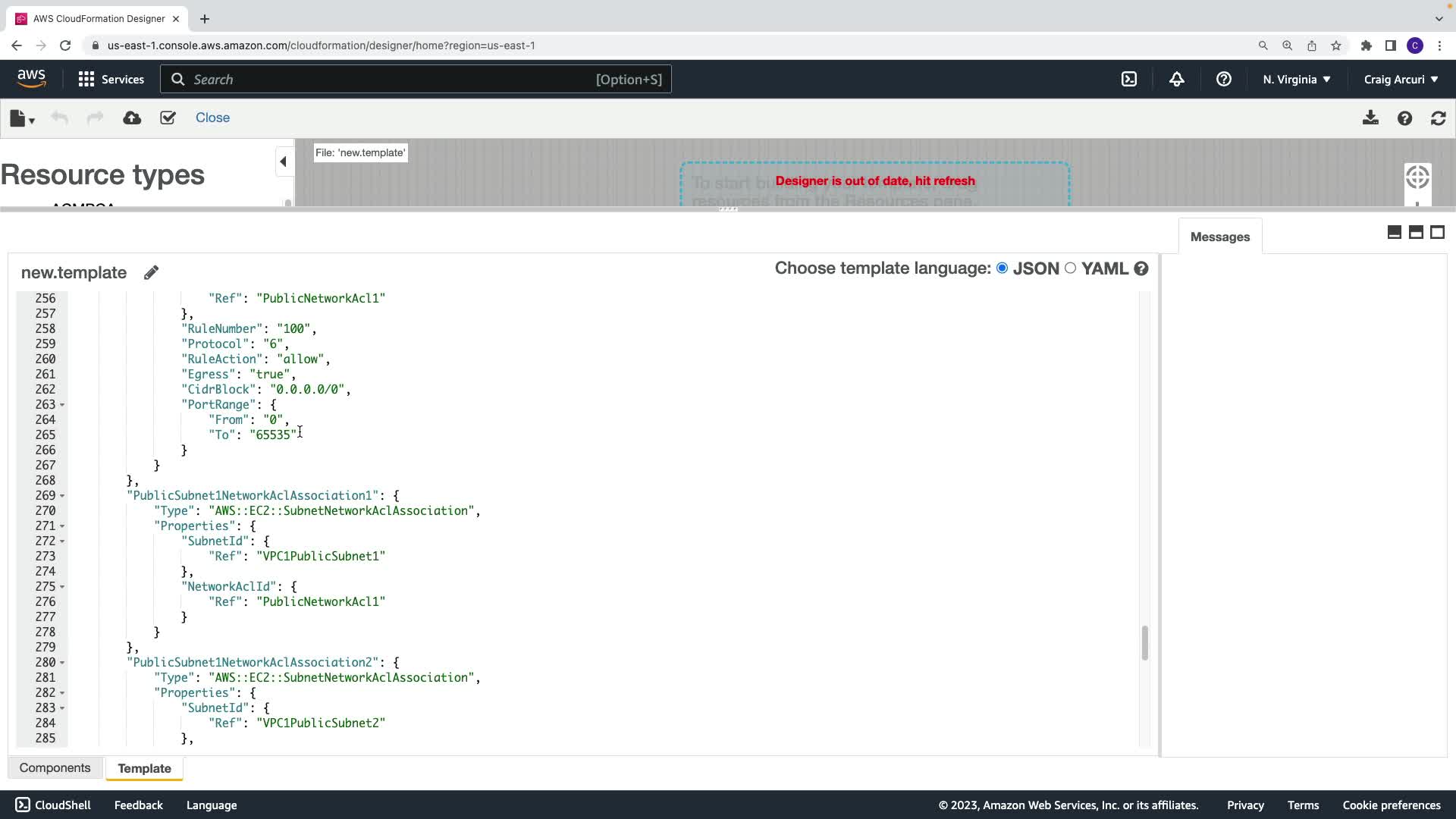Open the AWS CloudShell icon in header
This screenshot has height=819, width=1456.
pyautogui.click(x=1129, y=79)
